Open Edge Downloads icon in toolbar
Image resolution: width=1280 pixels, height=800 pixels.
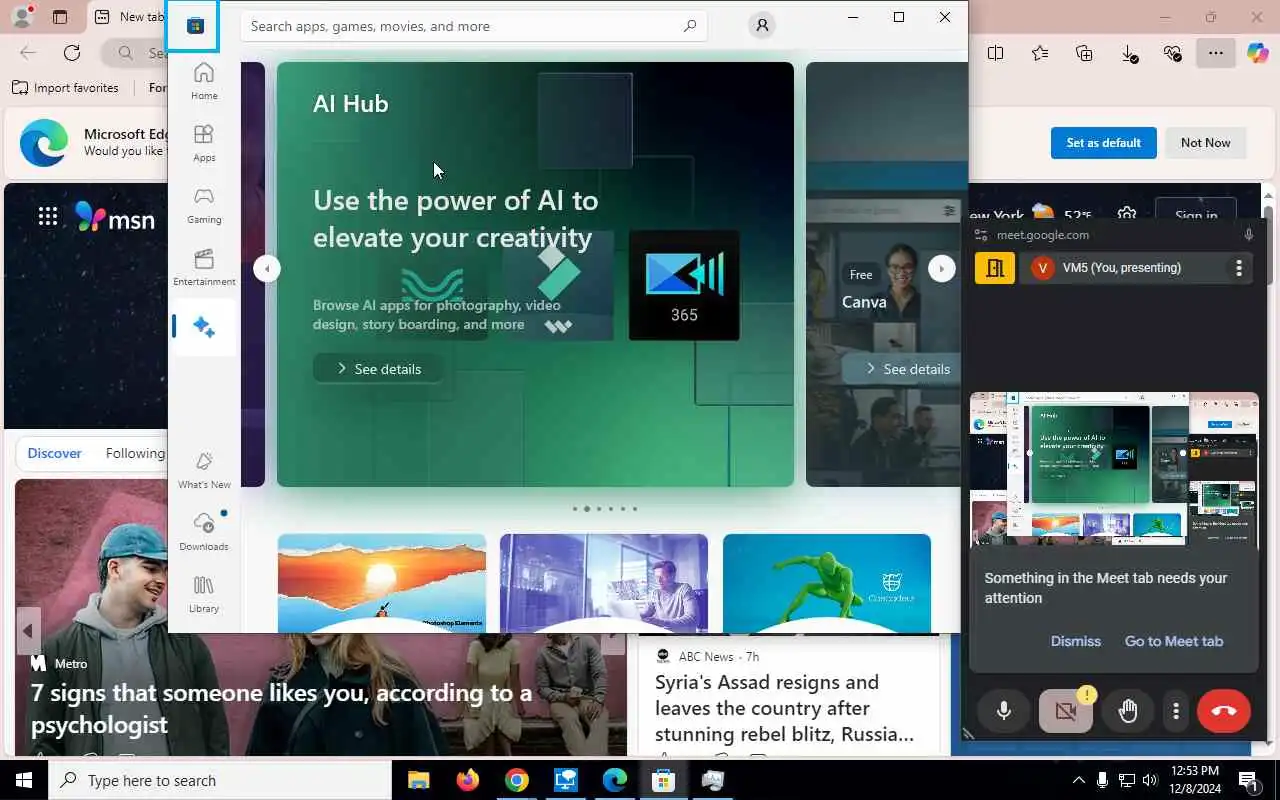[1129, 53]
